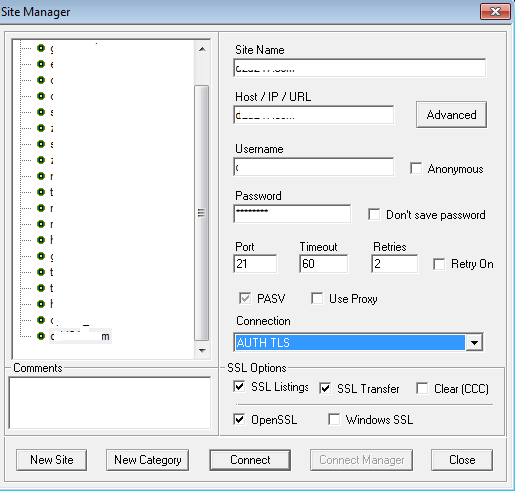Click inside the Port field
Viewport: 515px width, 491px height.
[x=255, y=264]
